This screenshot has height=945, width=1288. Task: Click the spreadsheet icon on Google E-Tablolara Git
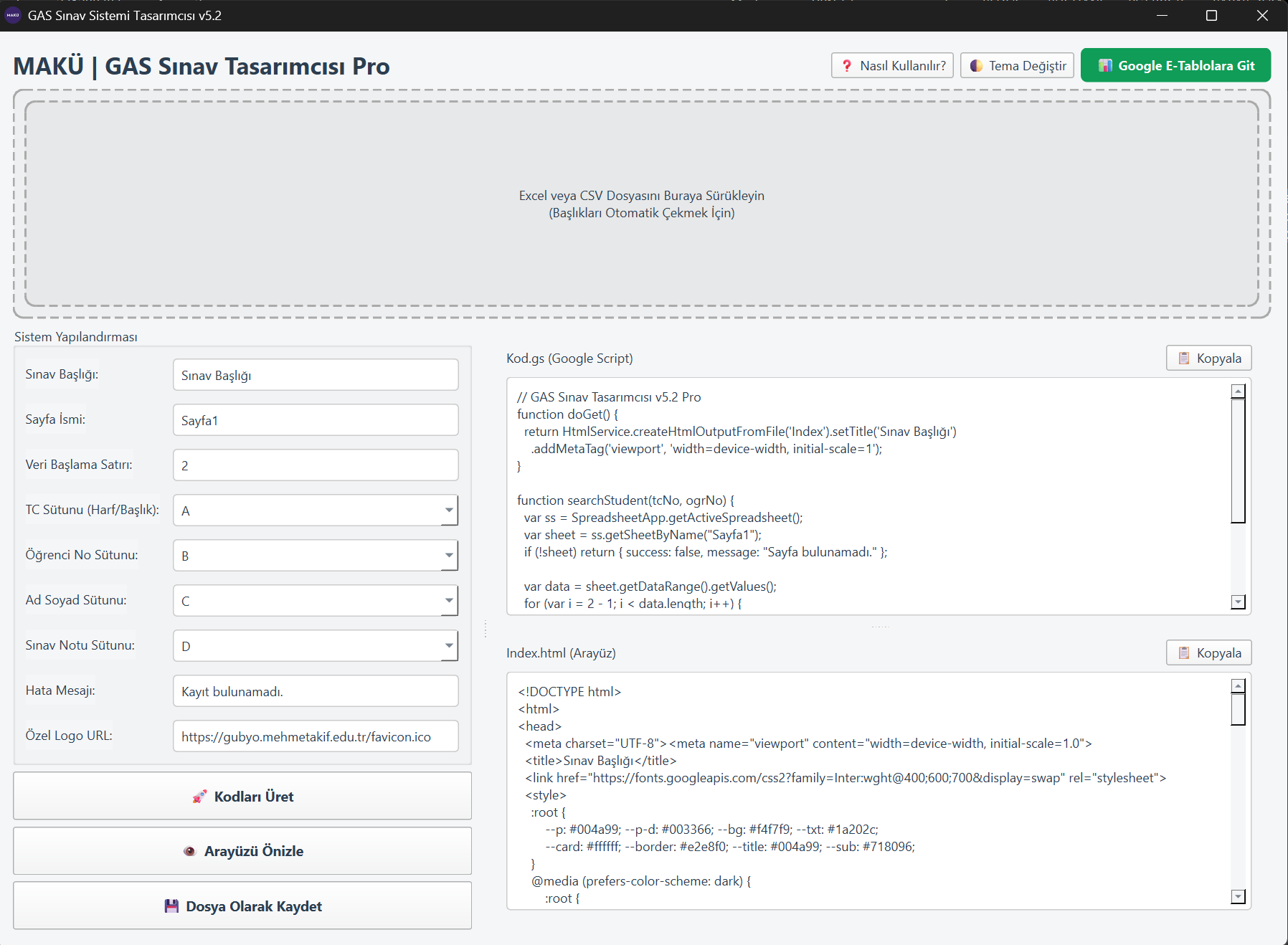pyautogui.click(x=1105, y=65)
